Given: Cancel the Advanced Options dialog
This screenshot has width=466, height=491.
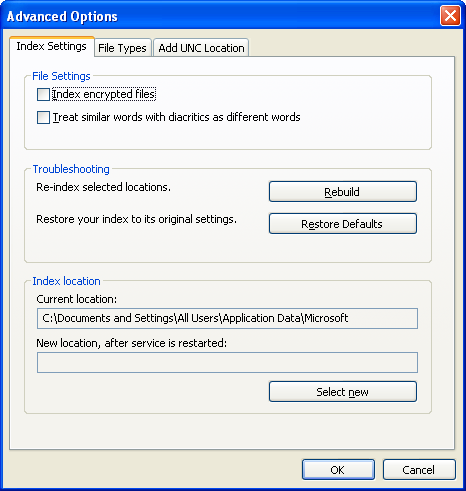Looking at the screenshot, I should pyautogui.click(x=419, y=470).
